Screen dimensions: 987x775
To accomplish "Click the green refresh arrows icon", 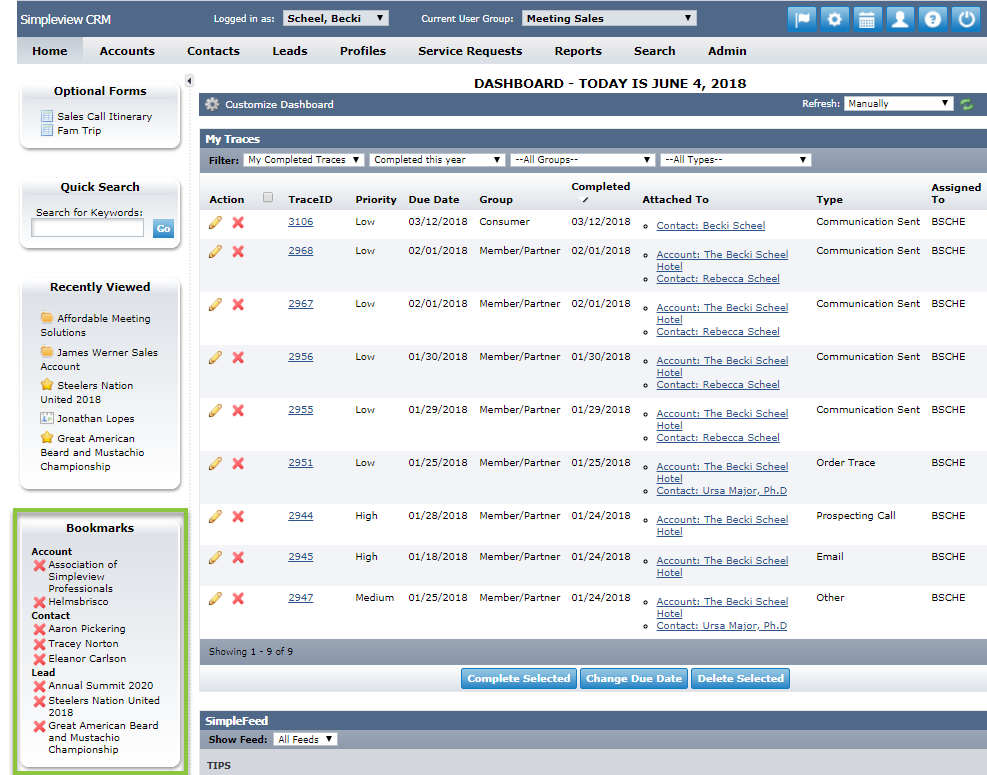I will click(x=967, y=104).
